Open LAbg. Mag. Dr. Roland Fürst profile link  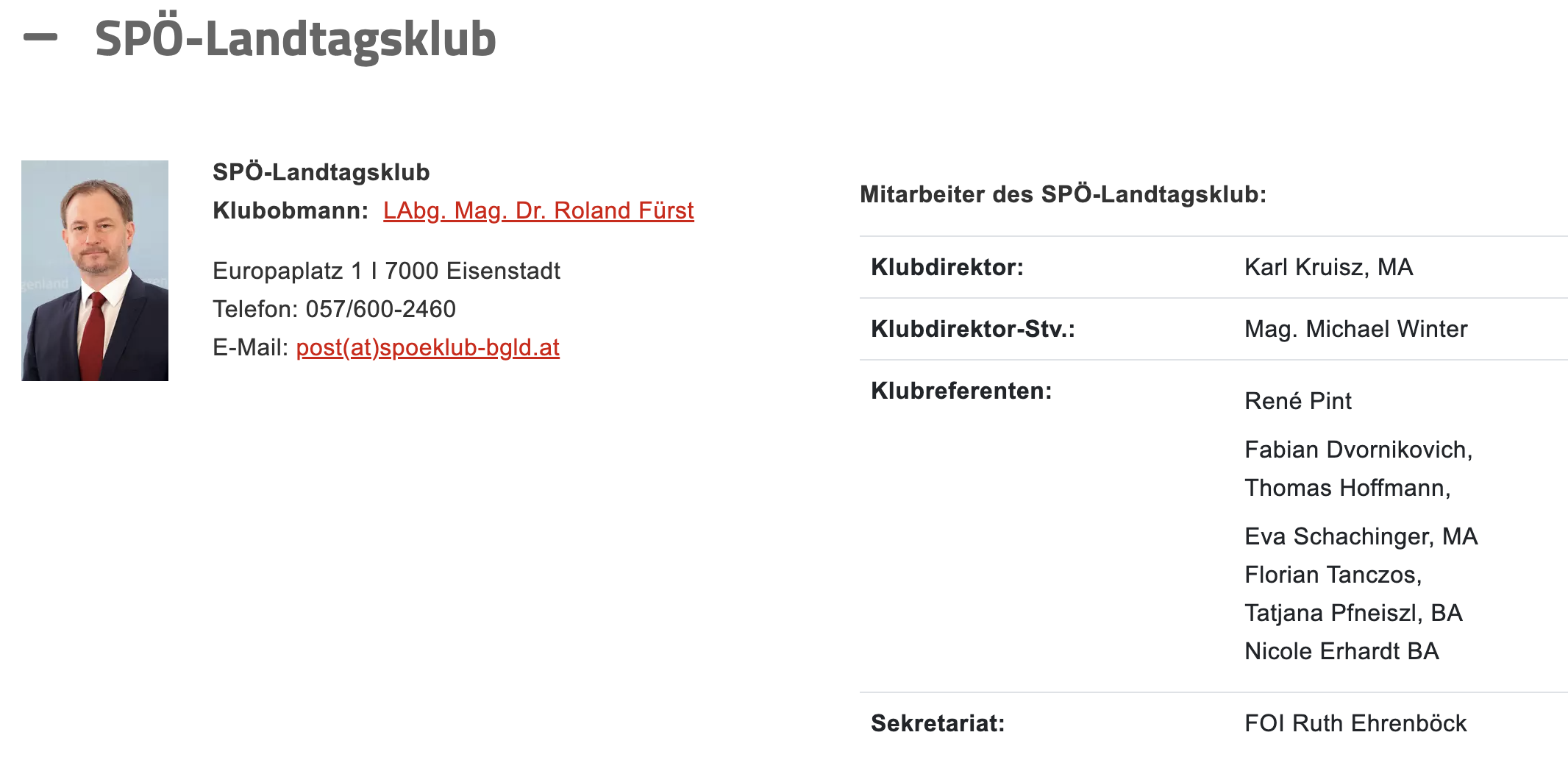[x=538, y=210]
